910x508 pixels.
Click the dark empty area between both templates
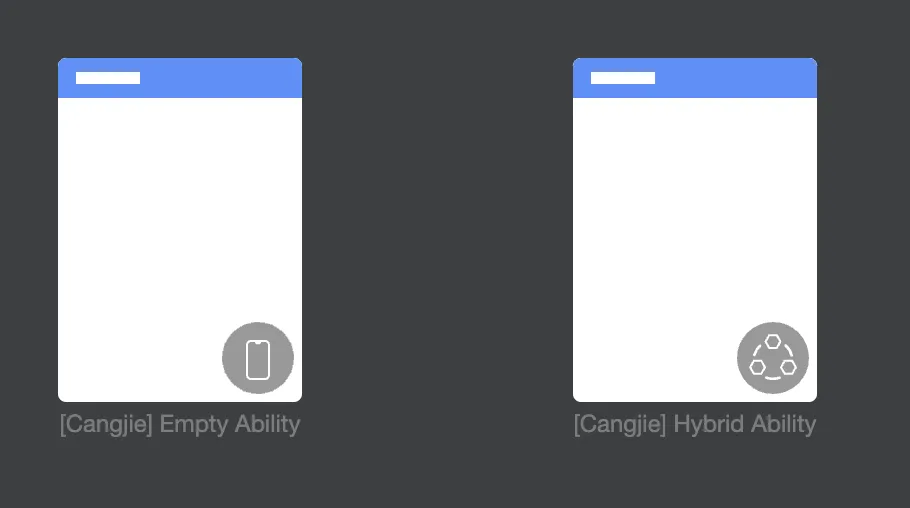437,232
